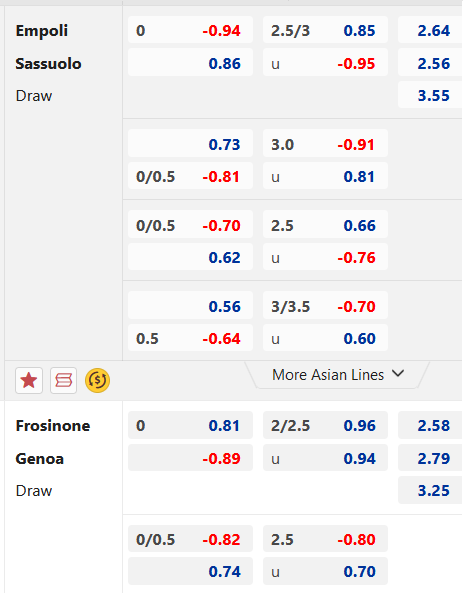Open the Genoa team name
This screenshot has width=463, height=593.
[40, 459]
